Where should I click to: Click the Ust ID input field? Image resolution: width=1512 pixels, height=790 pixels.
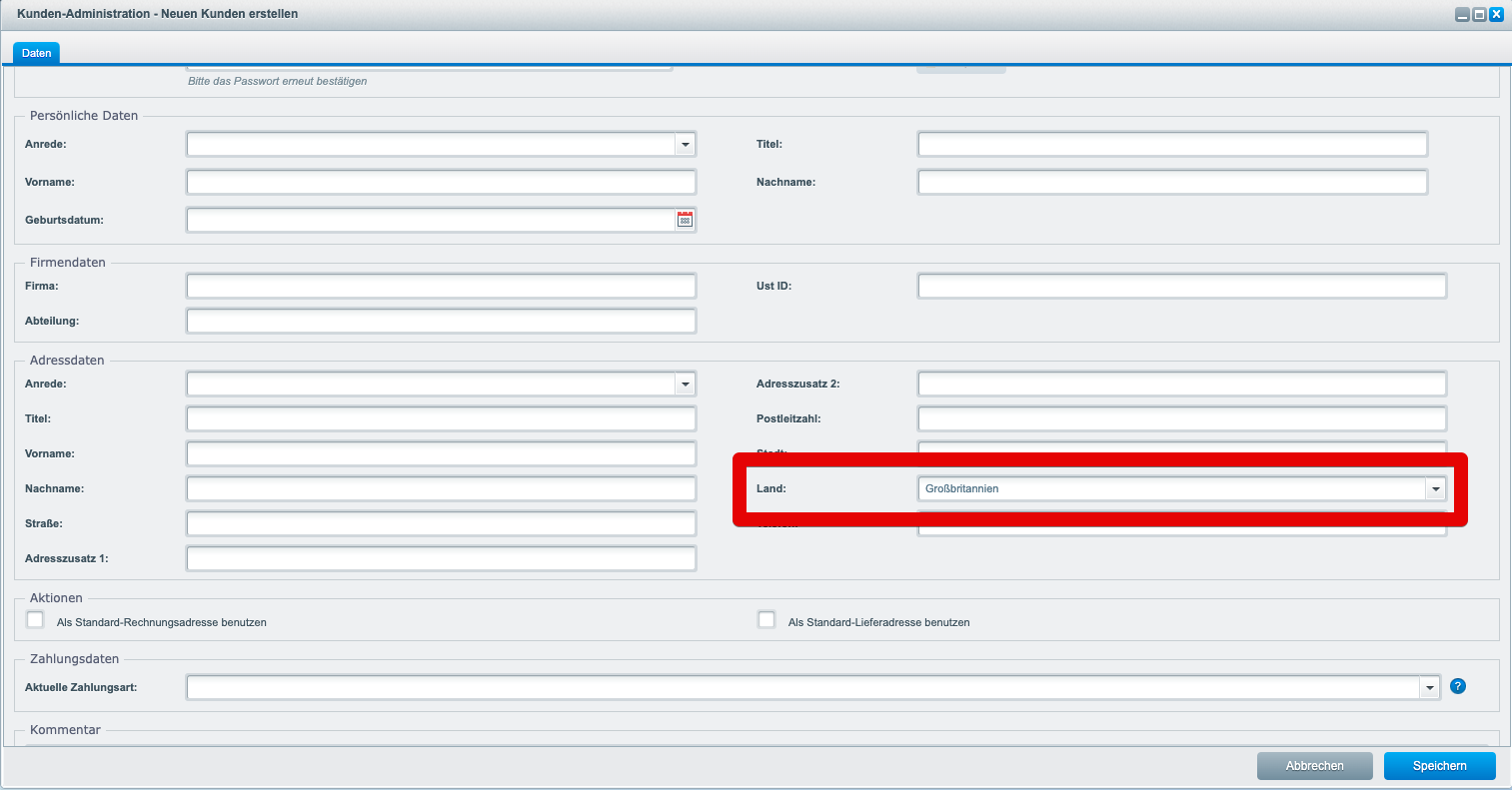[1182, 286]
